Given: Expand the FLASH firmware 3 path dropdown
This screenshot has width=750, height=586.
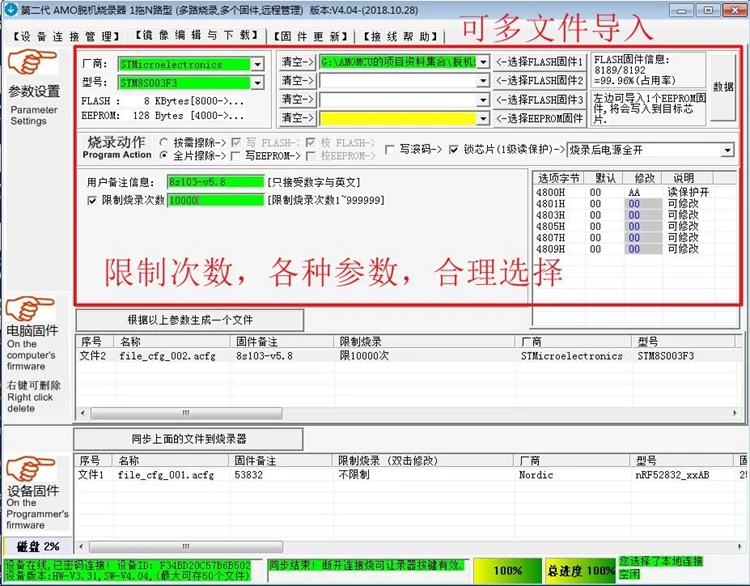Looking at the screenshot, I should point(483,100).
